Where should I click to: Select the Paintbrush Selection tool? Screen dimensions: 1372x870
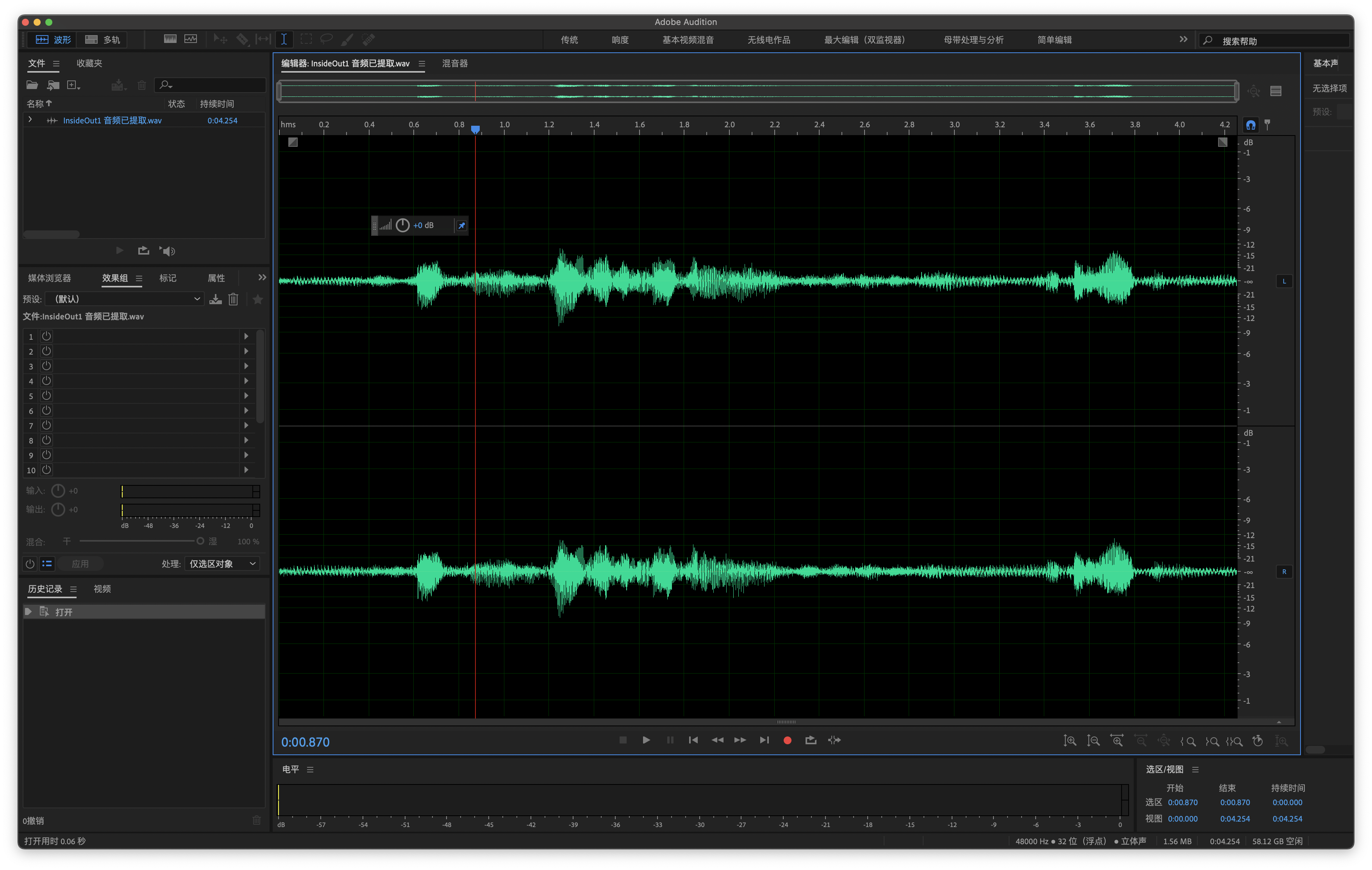(347, 39)
